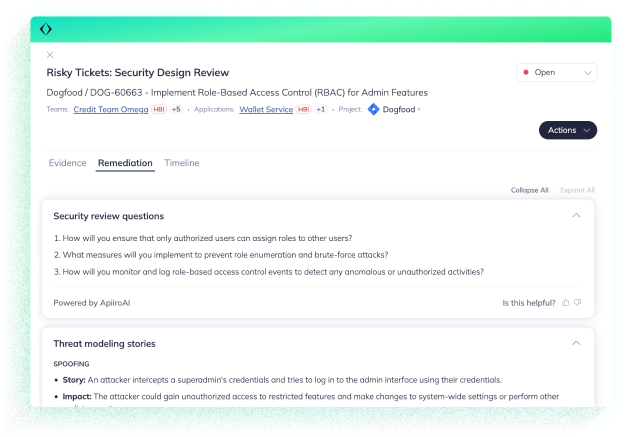Show the +5 additional teams
Viewport: 629px width, 437px height.
[176, 110]
